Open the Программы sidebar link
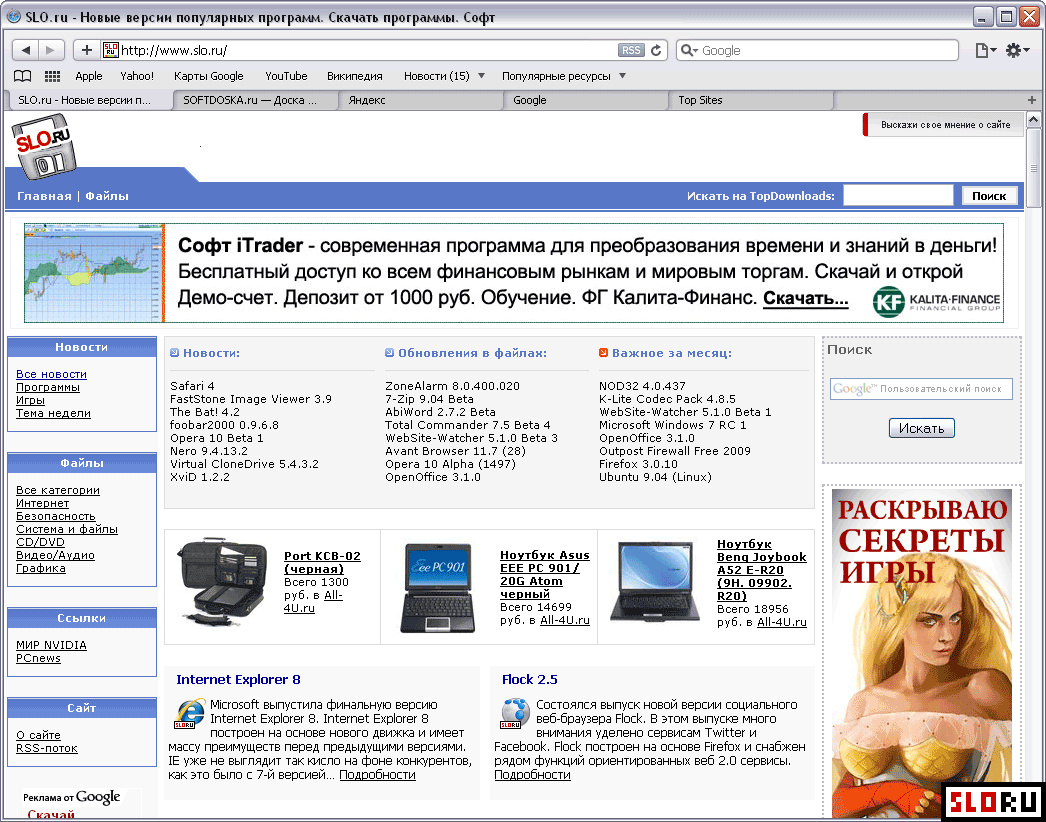The image size is (1046, 822). coord(48,387)
